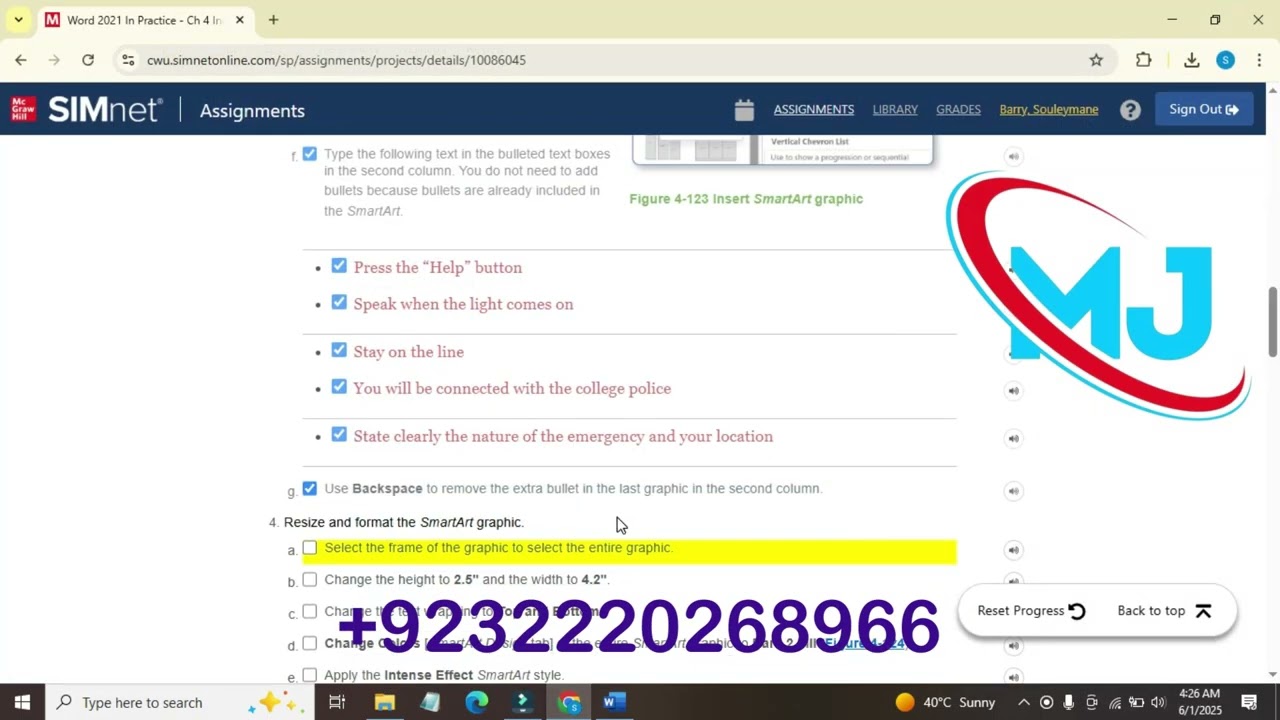Click the Sign Out button

point(1204,109)
